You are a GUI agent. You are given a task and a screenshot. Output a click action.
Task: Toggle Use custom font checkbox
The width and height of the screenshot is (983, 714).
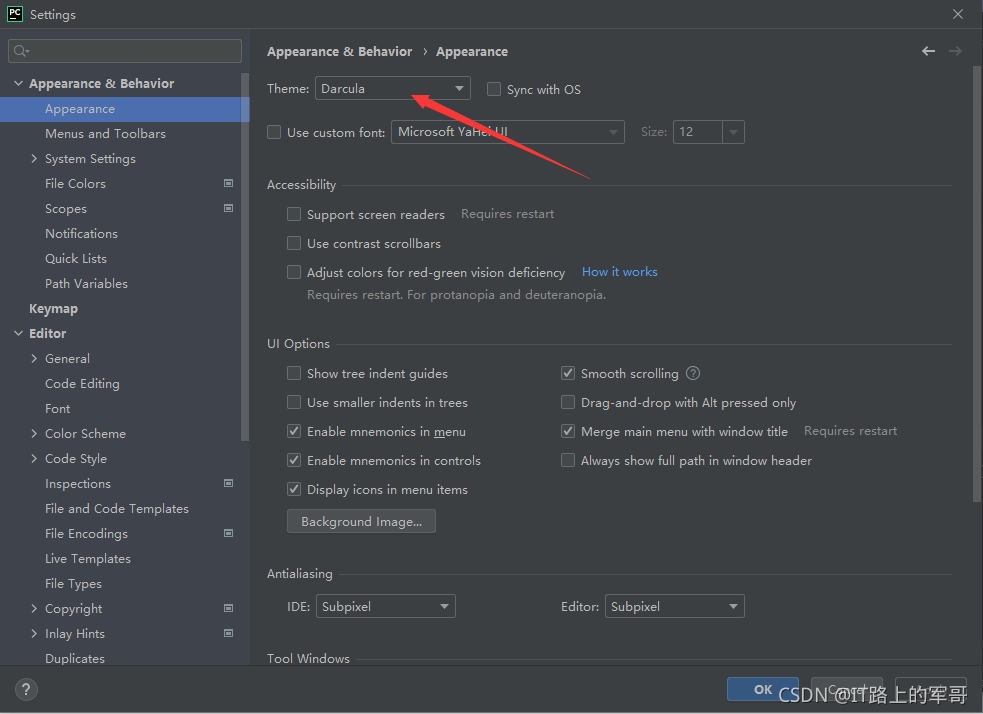click(274, 132)
